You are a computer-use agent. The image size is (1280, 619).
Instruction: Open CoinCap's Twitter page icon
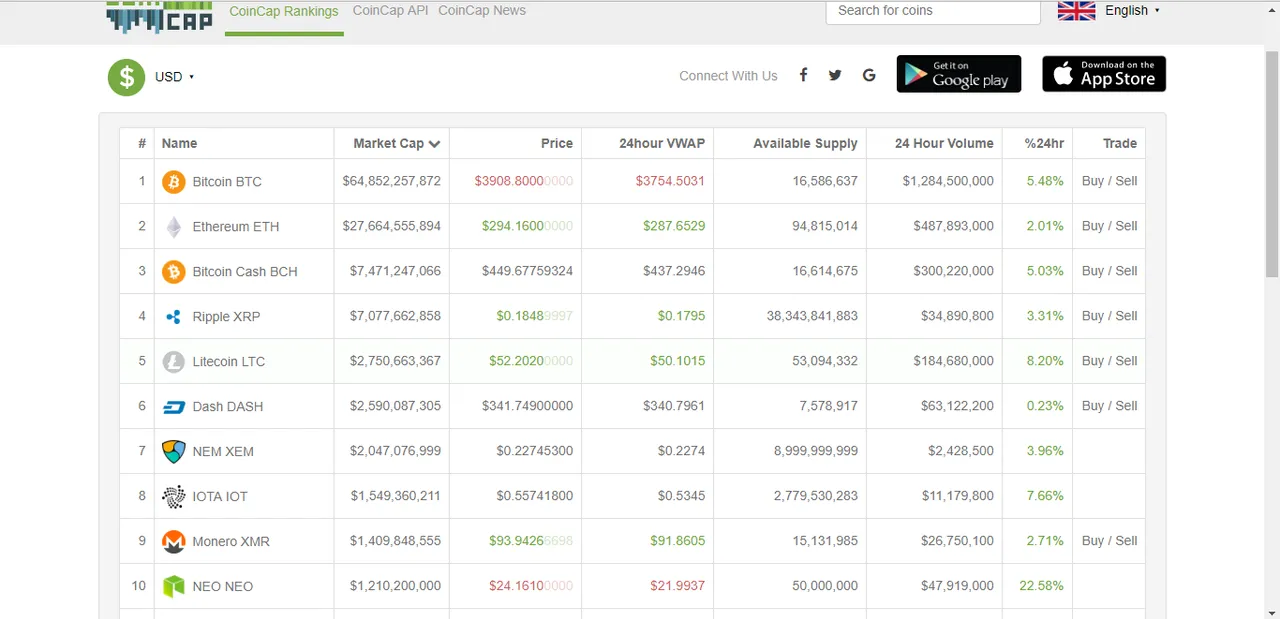835,75
